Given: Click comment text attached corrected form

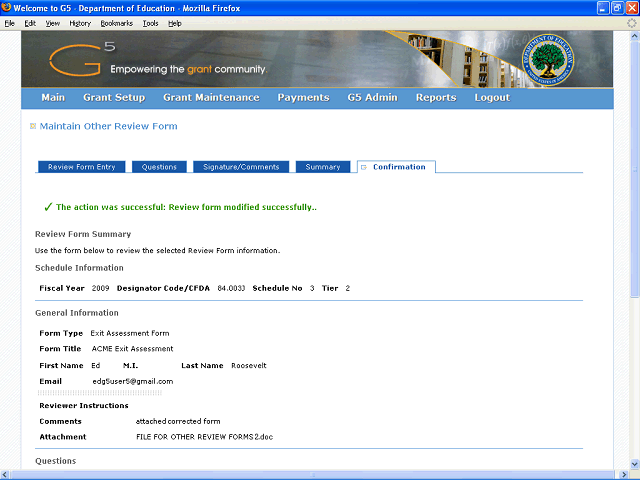Looking at the screenshot, I should [178, 421].
